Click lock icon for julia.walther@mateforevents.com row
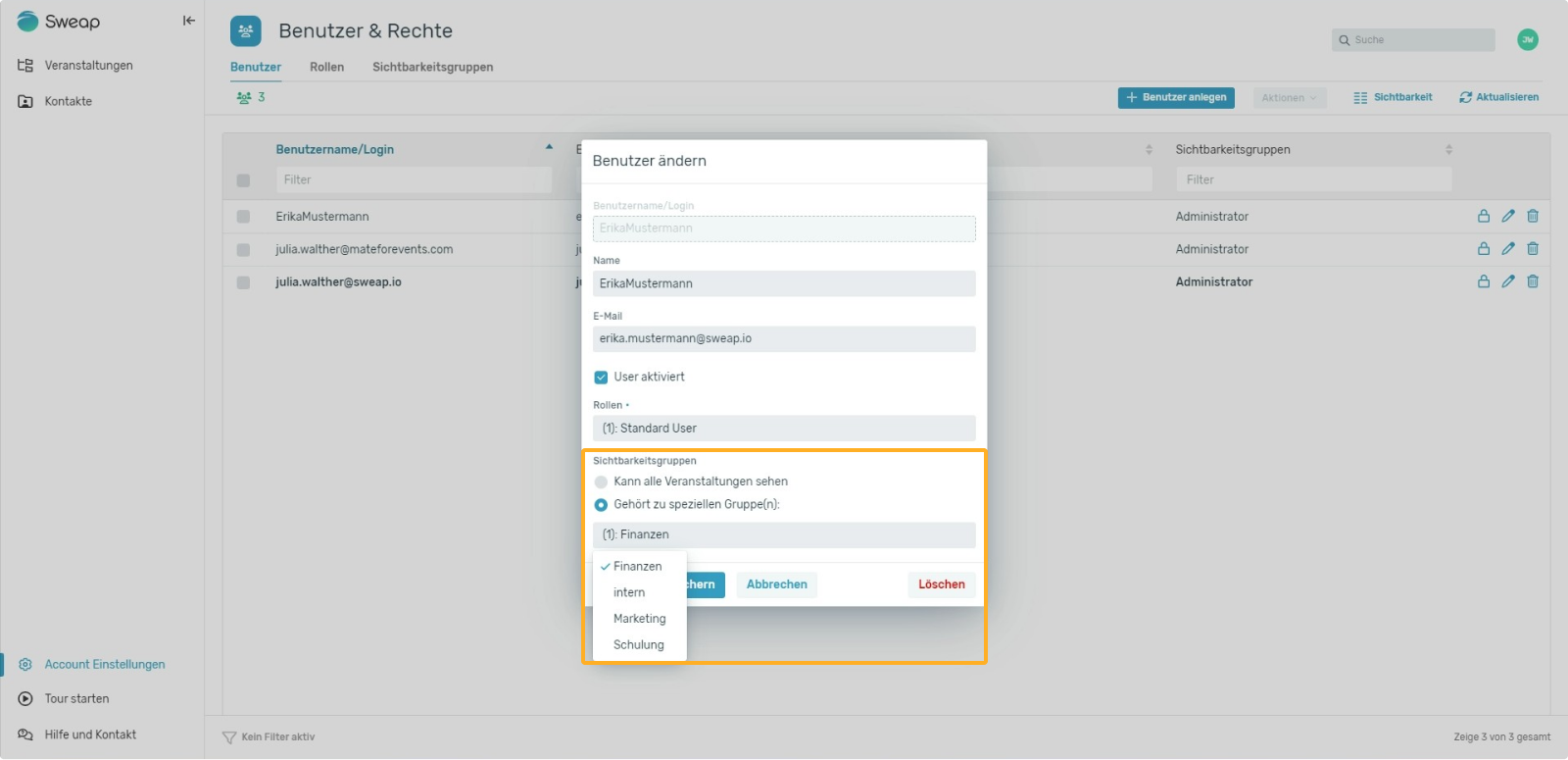This screenshot has width=1568, height=760. pyautogui.click(x=1484, y=249)
